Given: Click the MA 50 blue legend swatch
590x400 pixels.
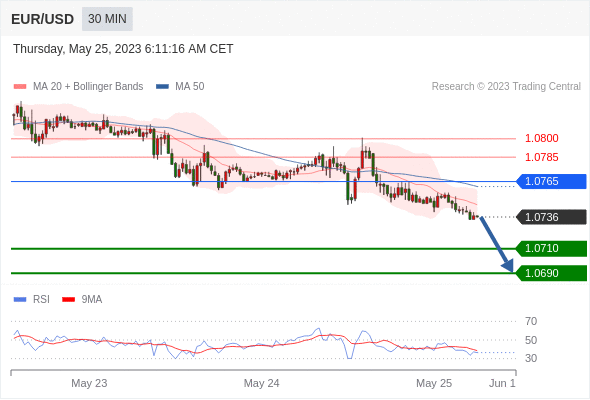Looking at the screenshot, I should pos(162,87).
